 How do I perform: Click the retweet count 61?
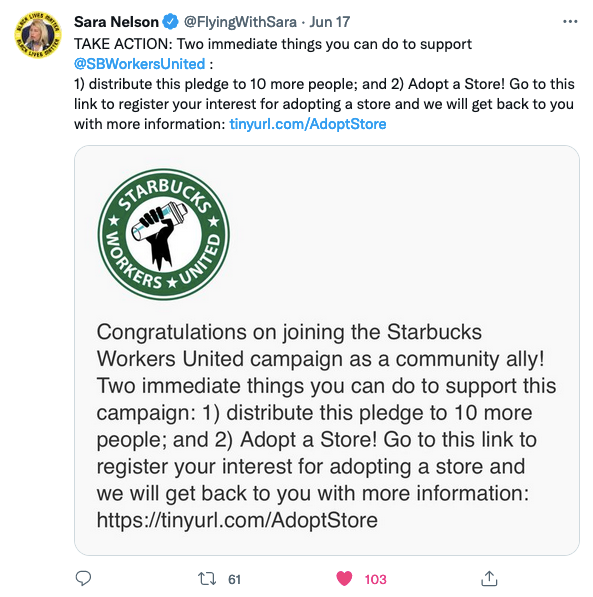(x=234, y=579)
